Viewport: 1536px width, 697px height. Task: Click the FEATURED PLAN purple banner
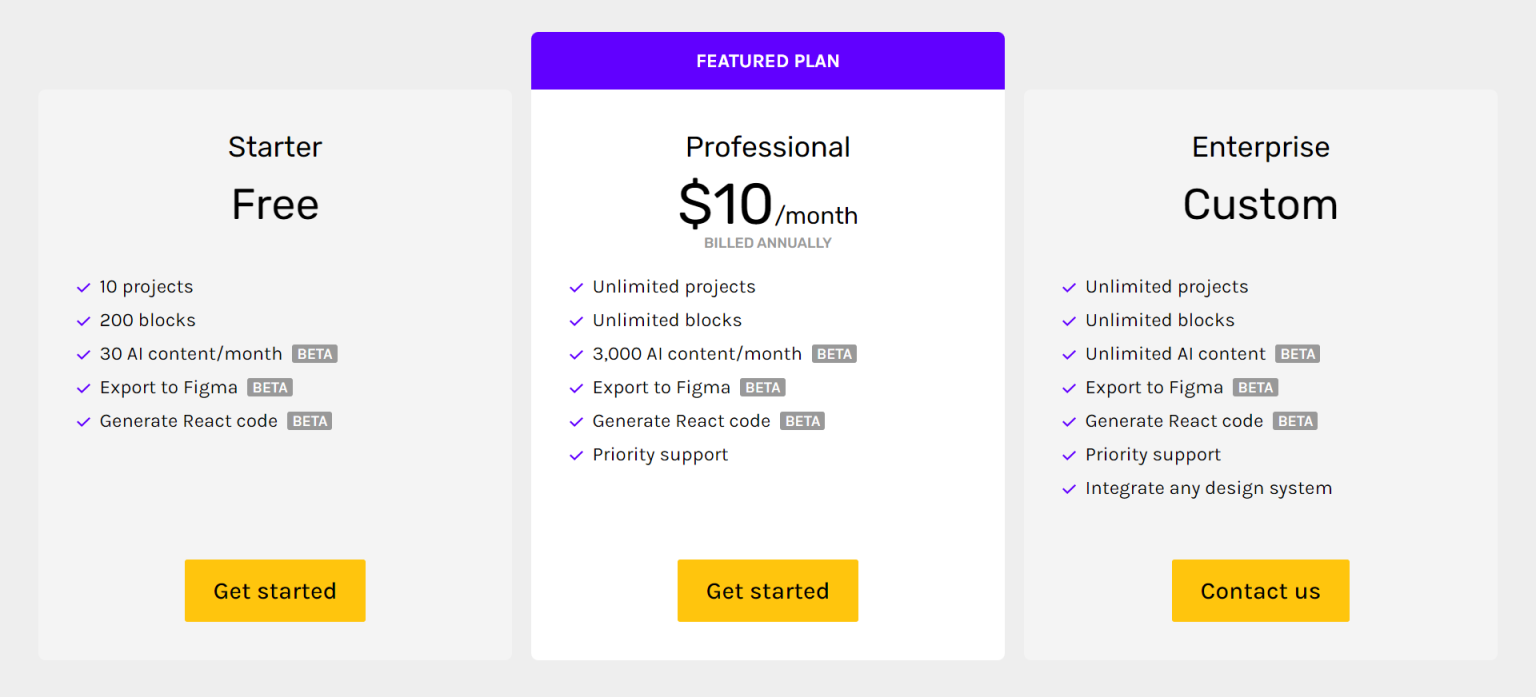click(x=767, y=61)
